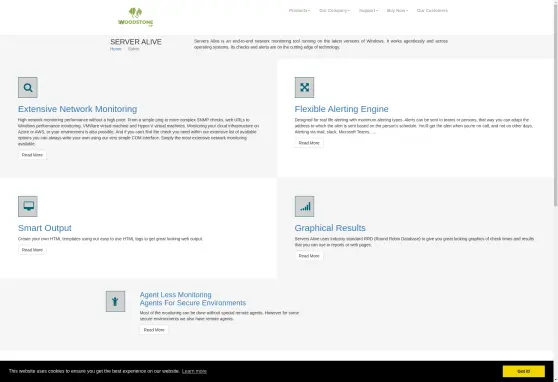
Task: Click the Woodstone logo
Action: 136,17
